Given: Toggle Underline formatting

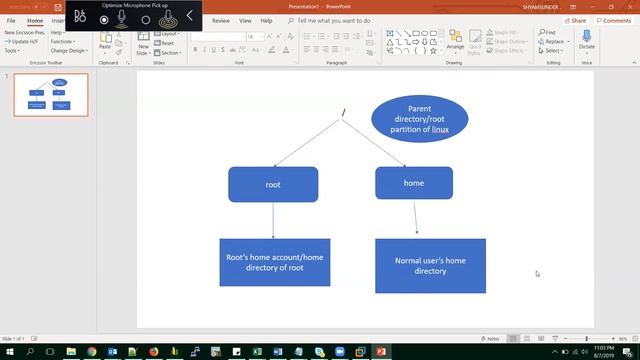Looking at the screenshot, I should (213, 50).
